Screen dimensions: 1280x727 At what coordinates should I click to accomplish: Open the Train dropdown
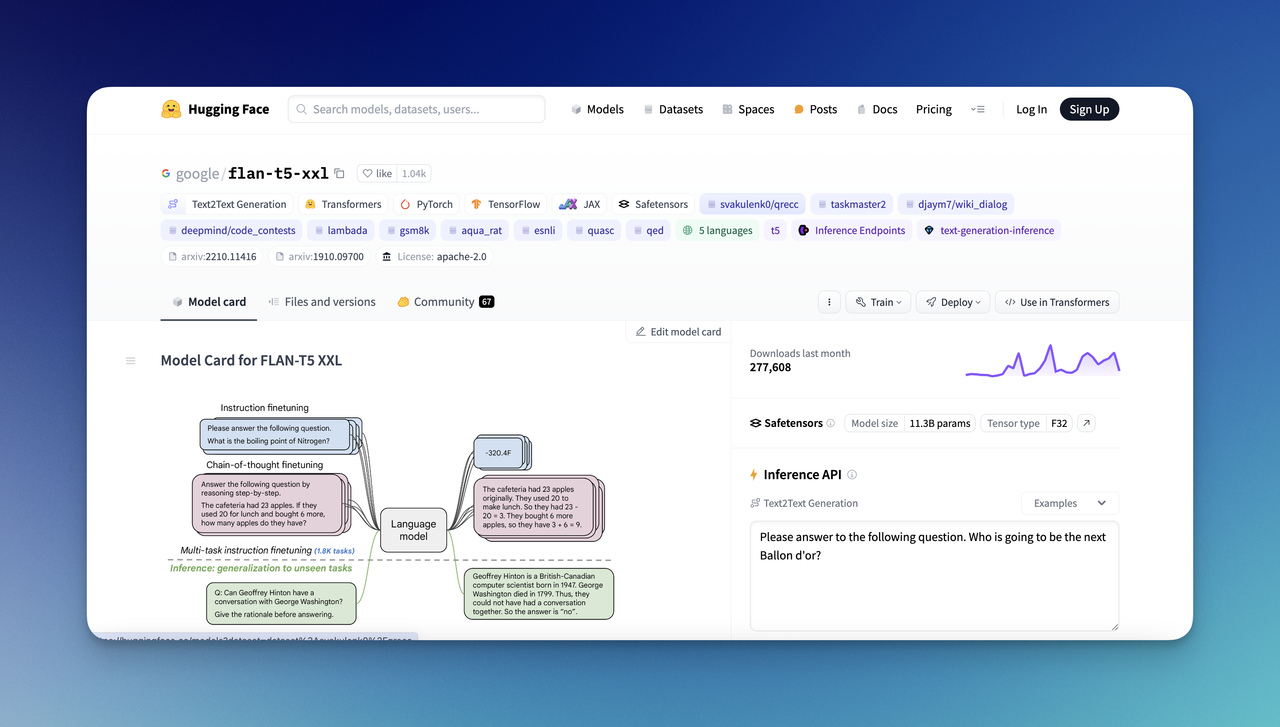click(x=878, y=301)
